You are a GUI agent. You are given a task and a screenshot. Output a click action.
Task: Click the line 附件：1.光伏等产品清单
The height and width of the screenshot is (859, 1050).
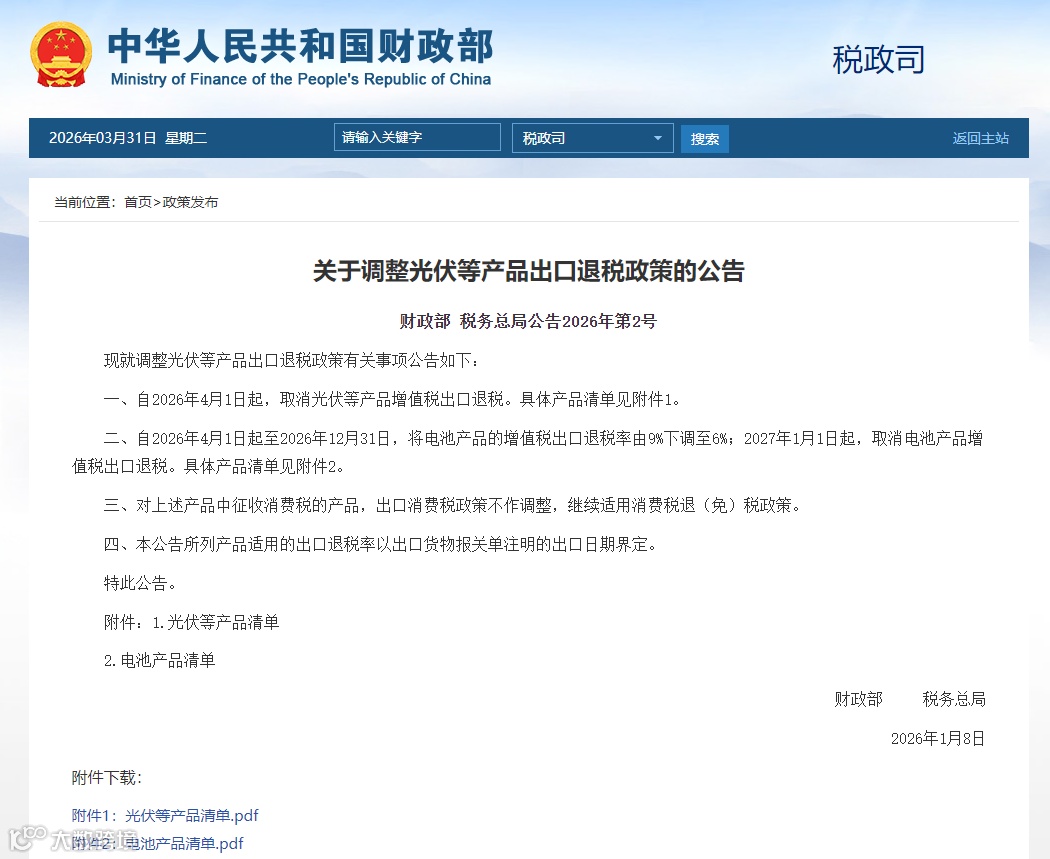[x=192, y=622]
